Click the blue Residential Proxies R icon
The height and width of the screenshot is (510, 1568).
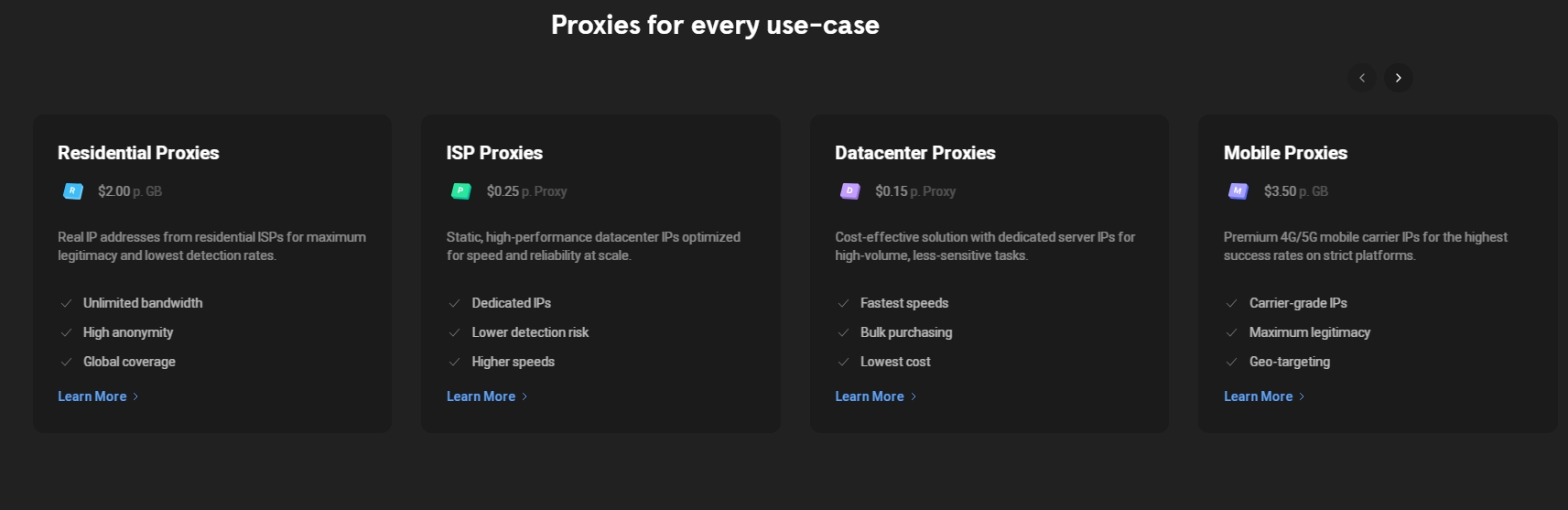73,190
